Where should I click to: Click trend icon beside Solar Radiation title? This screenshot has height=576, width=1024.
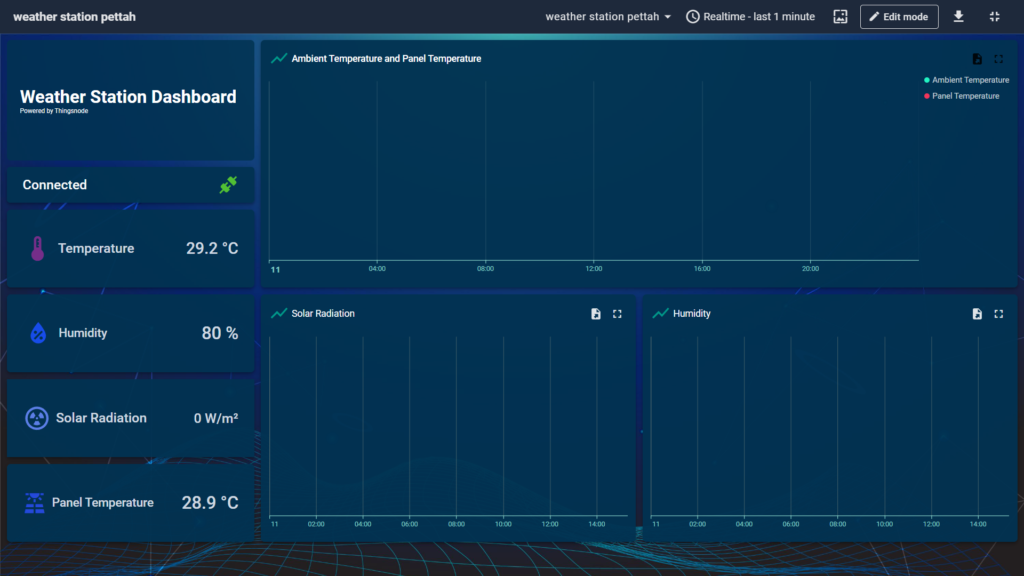click(x=279, y=313)
